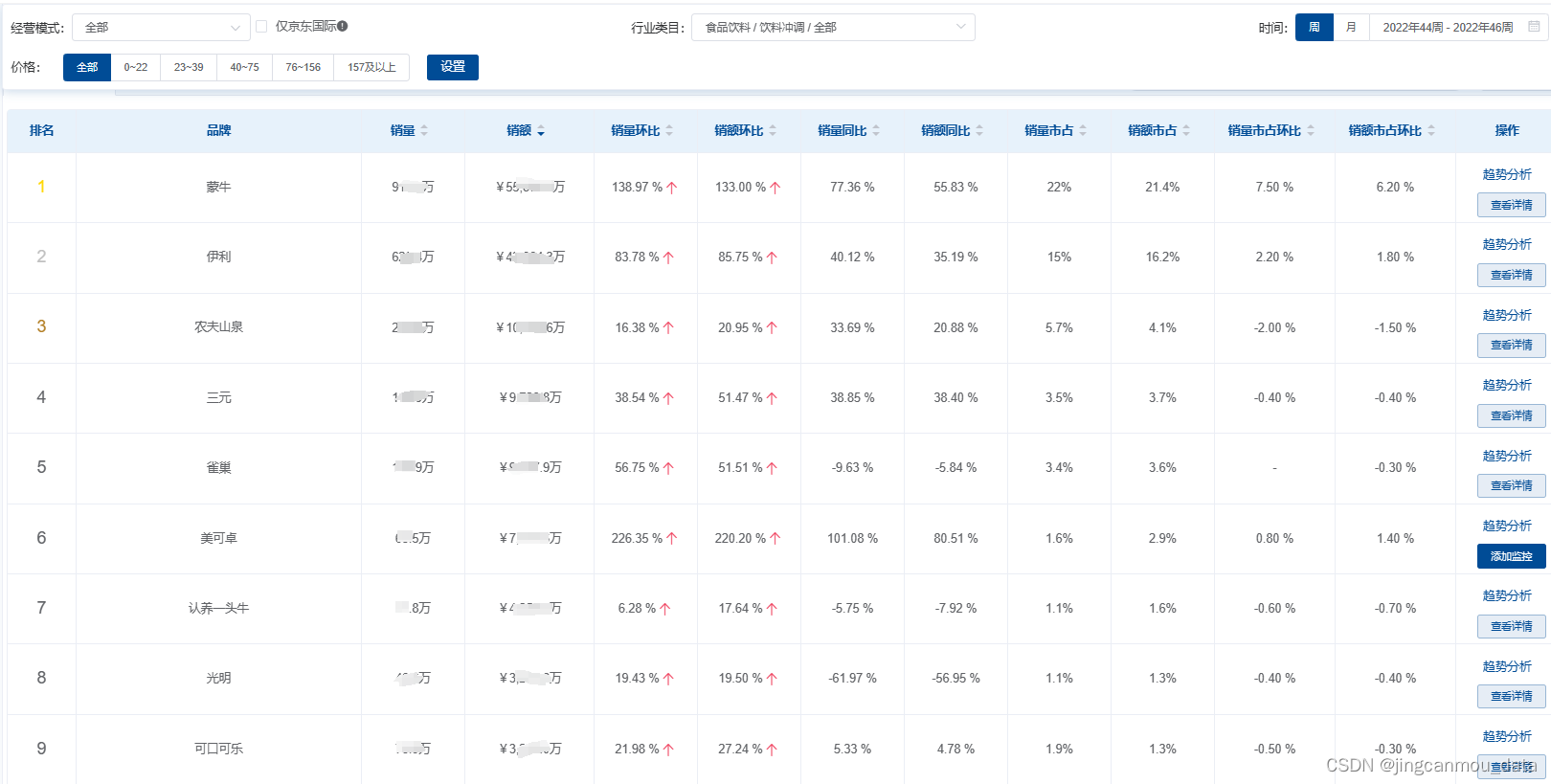This screenshot has height=784, width=1551.
Task: Click the -61.97 % 销量同比 value
Action: (852, 678)
